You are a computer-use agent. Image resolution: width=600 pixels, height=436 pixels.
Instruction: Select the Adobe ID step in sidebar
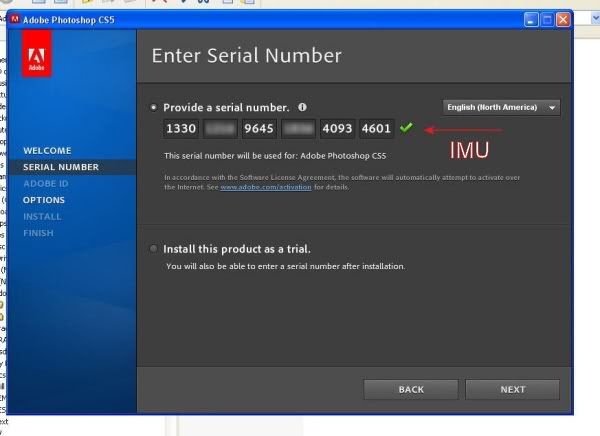[45, 183]
